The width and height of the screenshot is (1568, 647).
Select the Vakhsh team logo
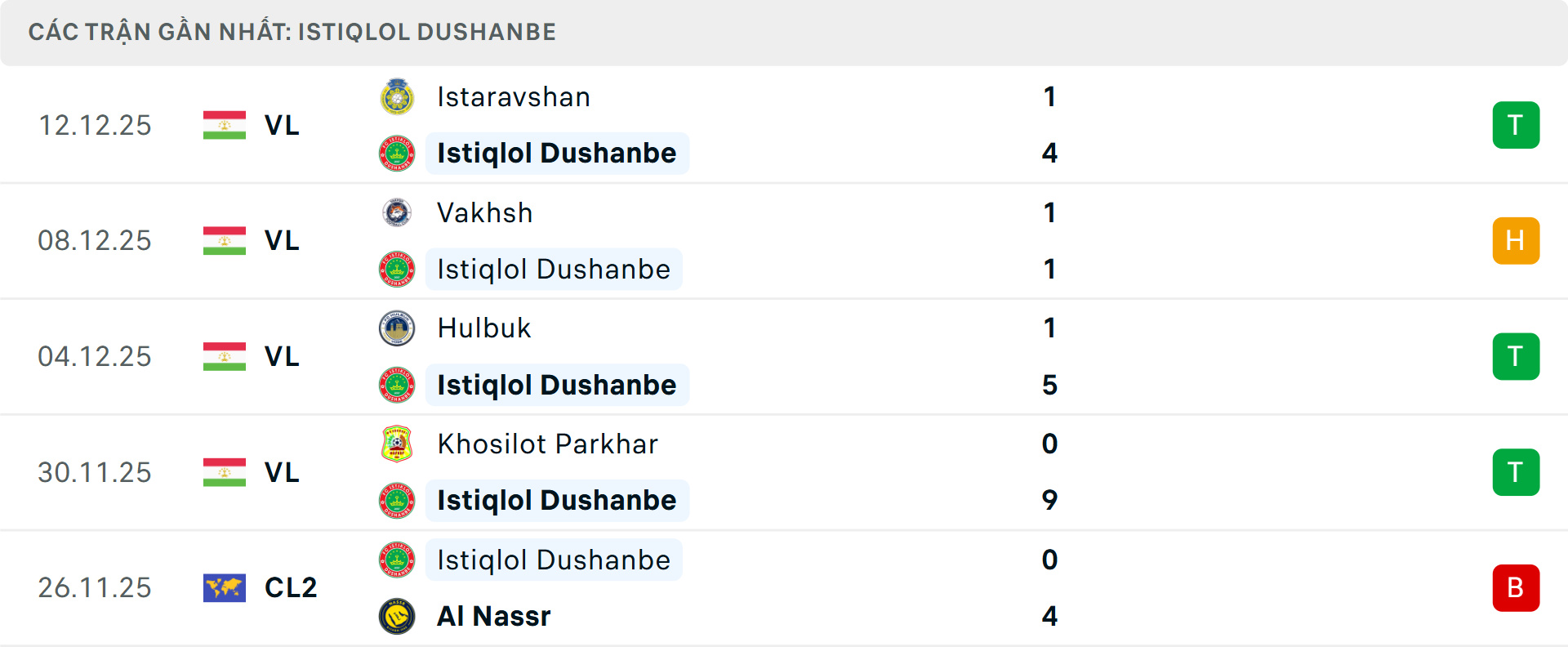[x=397, y=212]
